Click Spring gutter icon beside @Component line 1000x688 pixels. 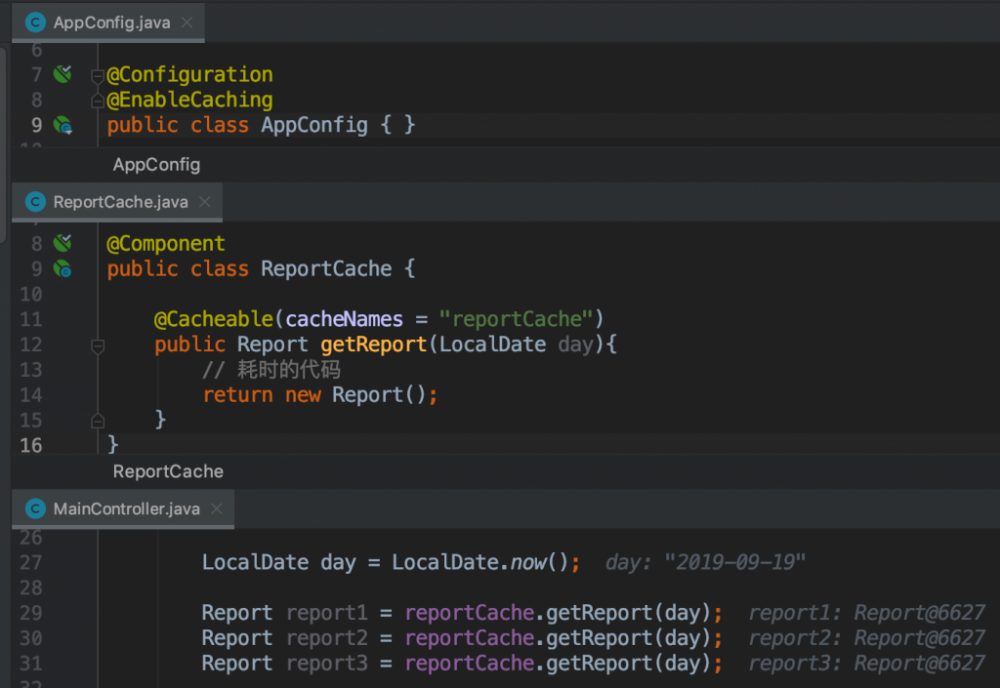click(x=63, y=243)
